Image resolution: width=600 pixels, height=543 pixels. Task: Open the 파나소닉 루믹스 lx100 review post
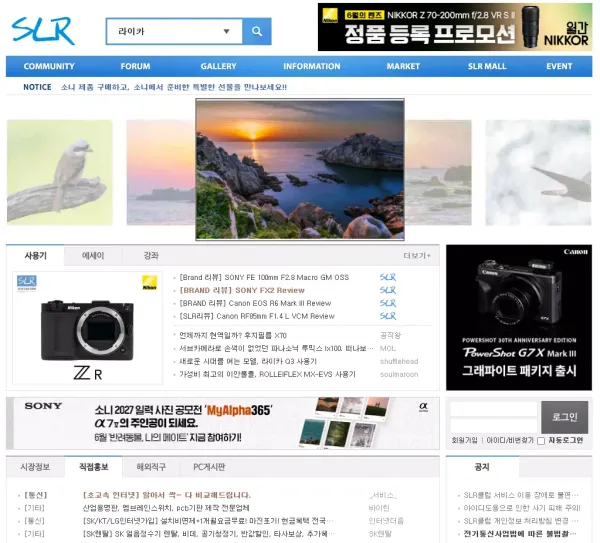pos(276,349)
